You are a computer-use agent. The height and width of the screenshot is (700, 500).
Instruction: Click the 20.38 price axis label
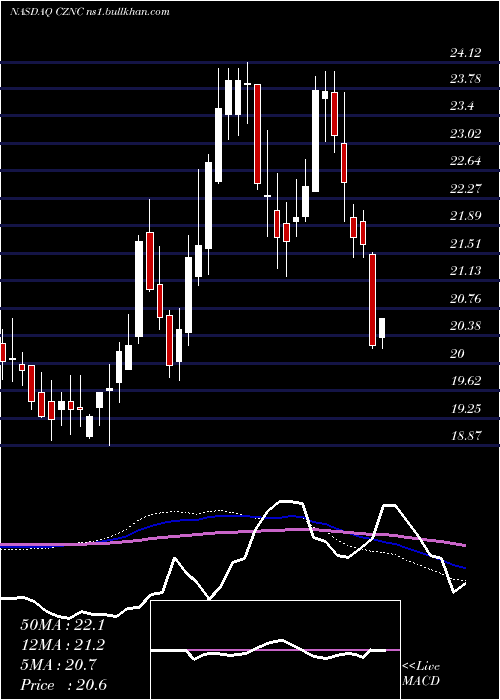click(x=466, y=325)
